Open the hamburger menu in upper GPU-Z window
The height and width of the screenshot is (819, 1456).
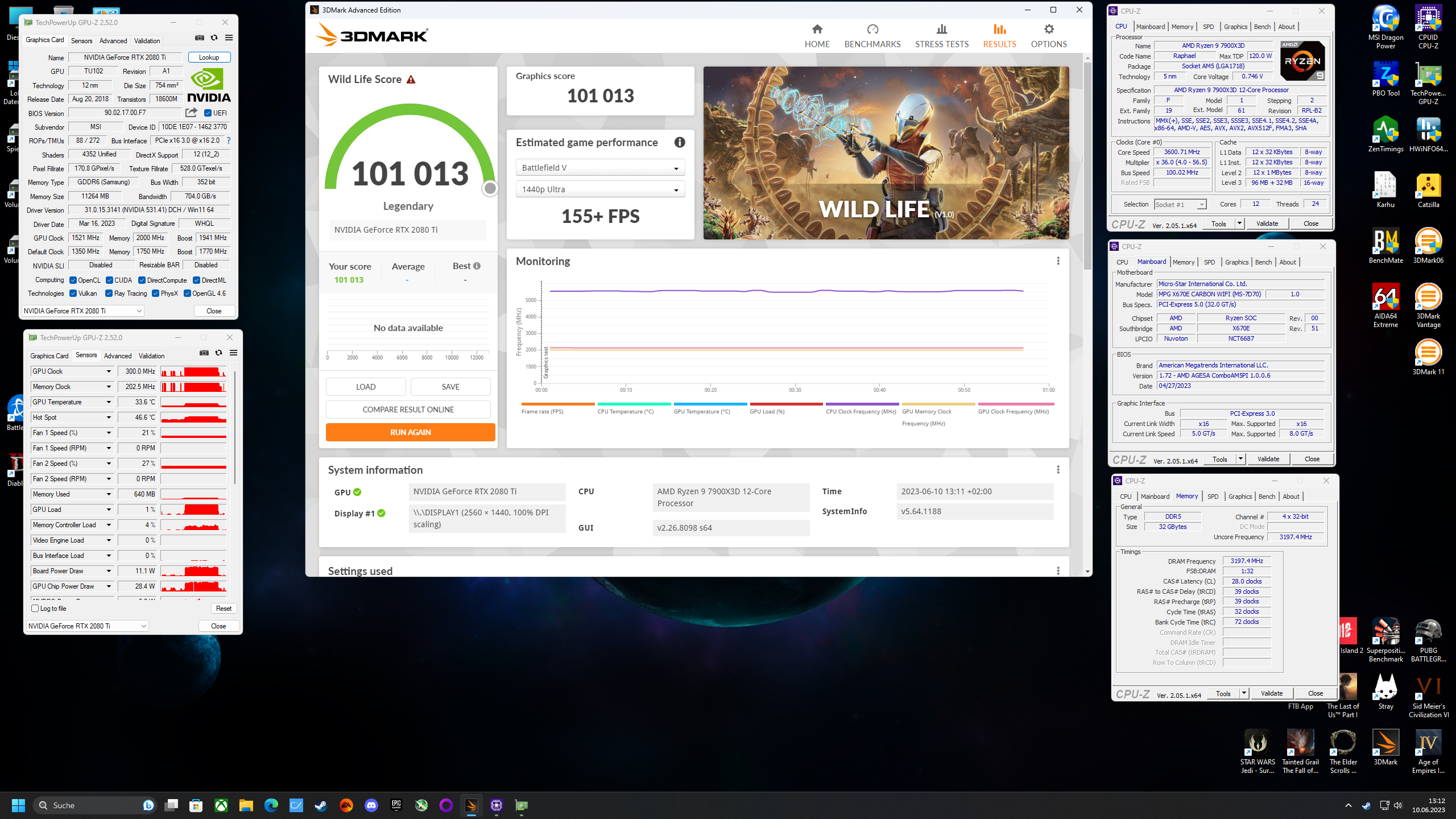click(229, 38)
